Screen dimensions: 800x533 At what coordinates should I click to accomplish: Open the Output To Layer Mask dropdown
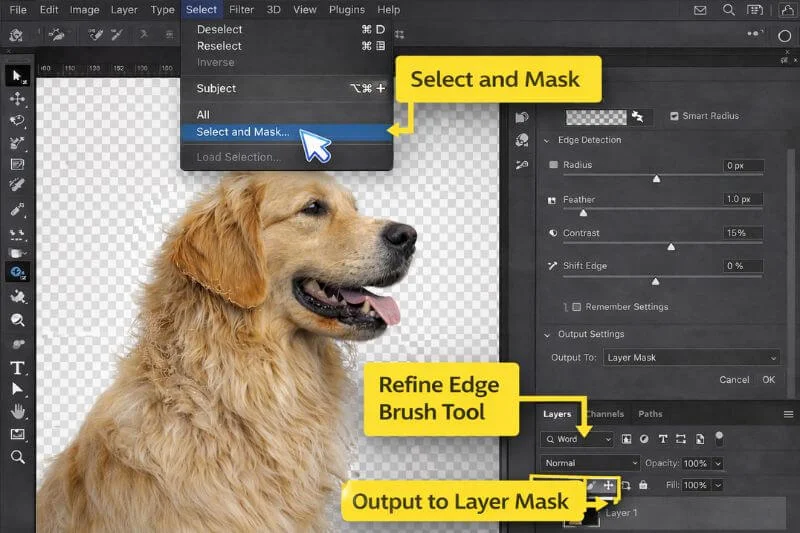691,358
